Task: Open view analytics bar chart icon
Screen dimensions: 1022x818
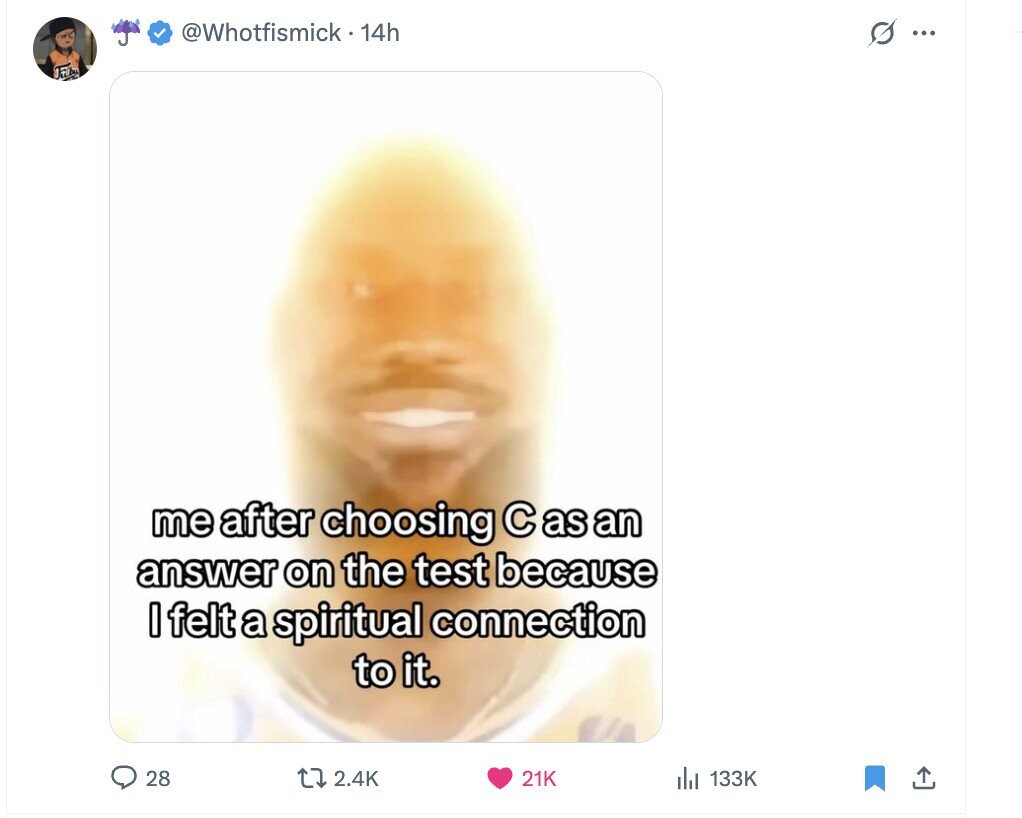Action: 688,778
